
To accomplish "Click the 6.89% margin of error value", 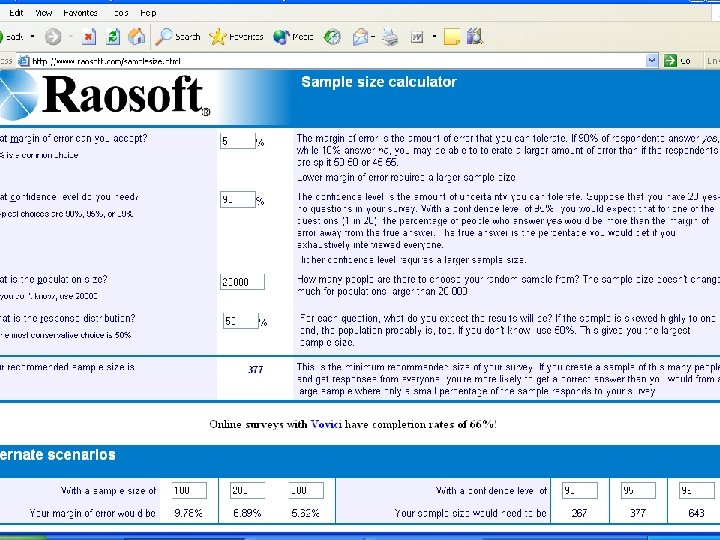I will 247,513.
